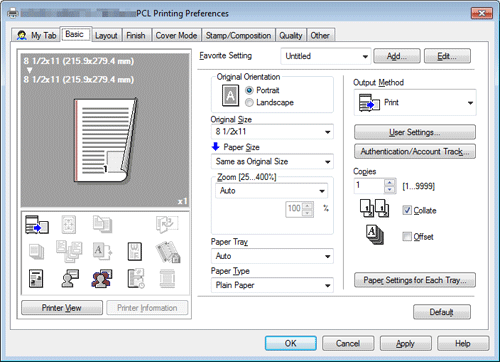Click the My Tab user icon
The width and height of the screenshot is (500, 362).
coord(22,35)
